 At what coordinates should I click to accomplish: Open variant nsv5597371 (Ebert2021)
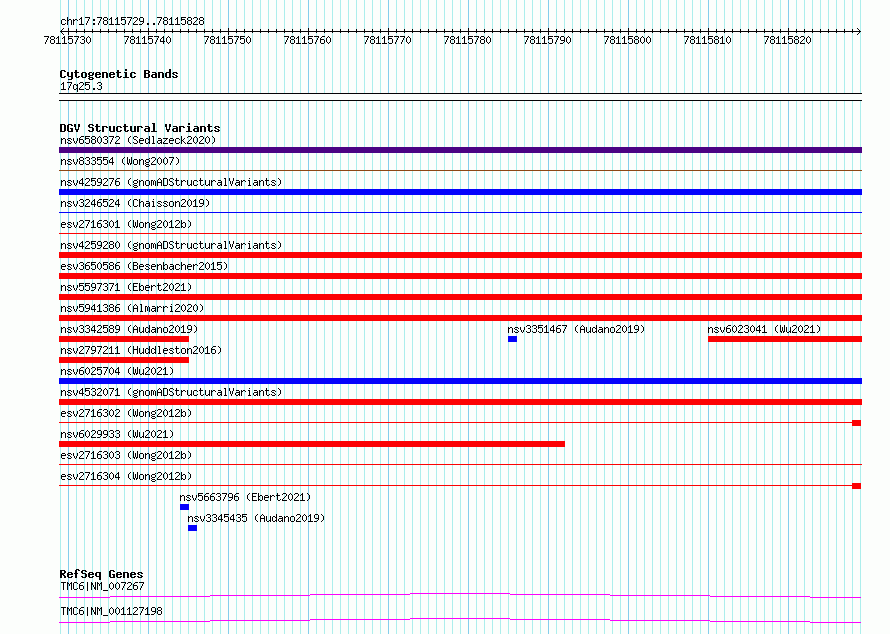126,287
